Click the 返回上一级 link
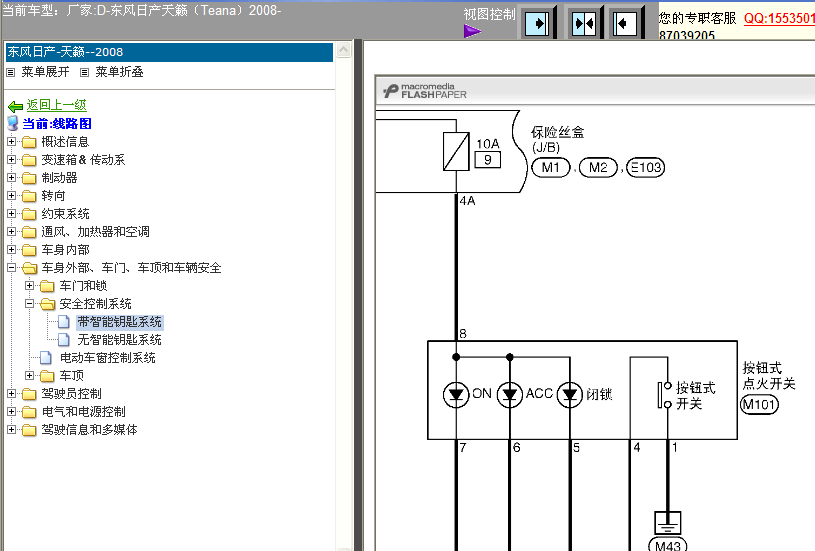Viewport: 815px width, 551px height. [x=57, y=105]
